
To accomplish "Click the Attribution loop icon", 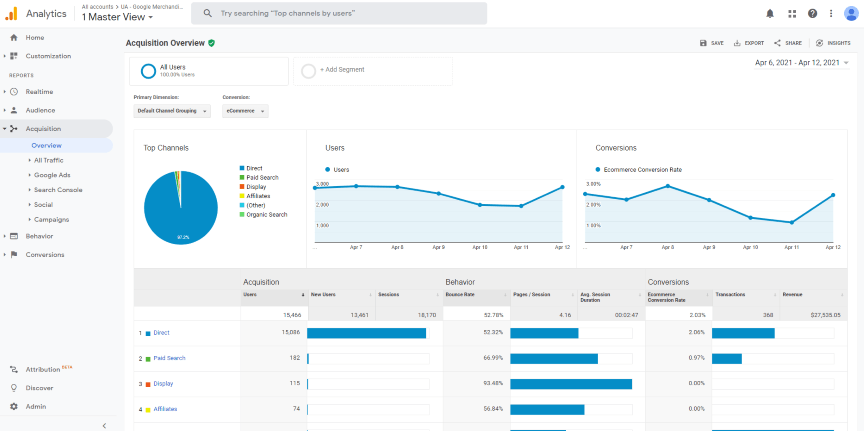I will point(14,369).
